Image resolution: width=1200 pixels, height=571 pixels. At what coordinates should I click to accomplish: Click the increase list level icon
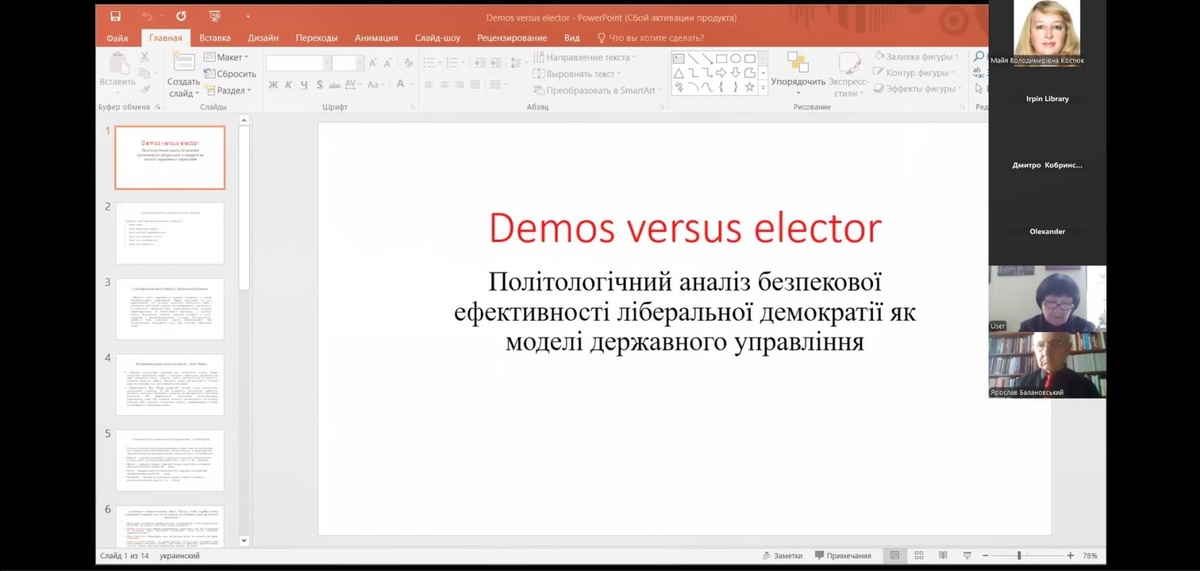pyautogui.click(x=495, y=62)
